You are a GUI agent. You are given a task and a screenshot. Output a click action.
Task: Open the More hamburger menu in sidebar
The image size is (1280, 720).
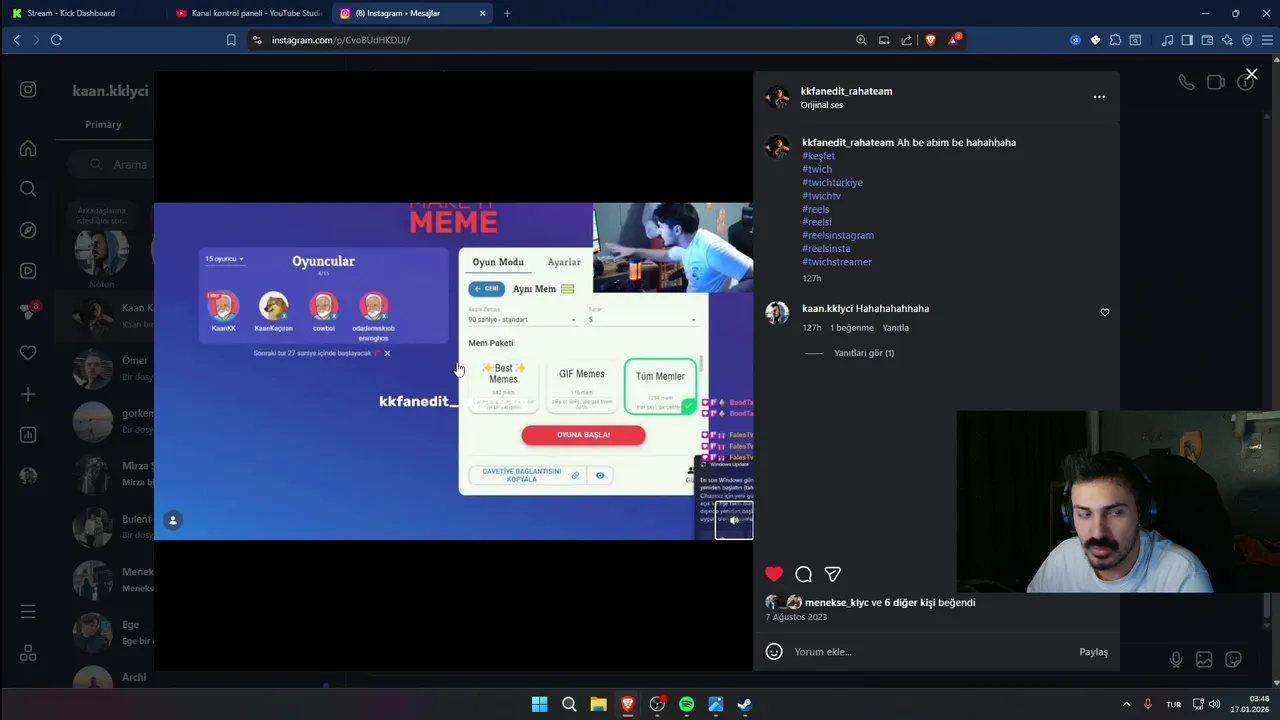(x=28, y=611)
